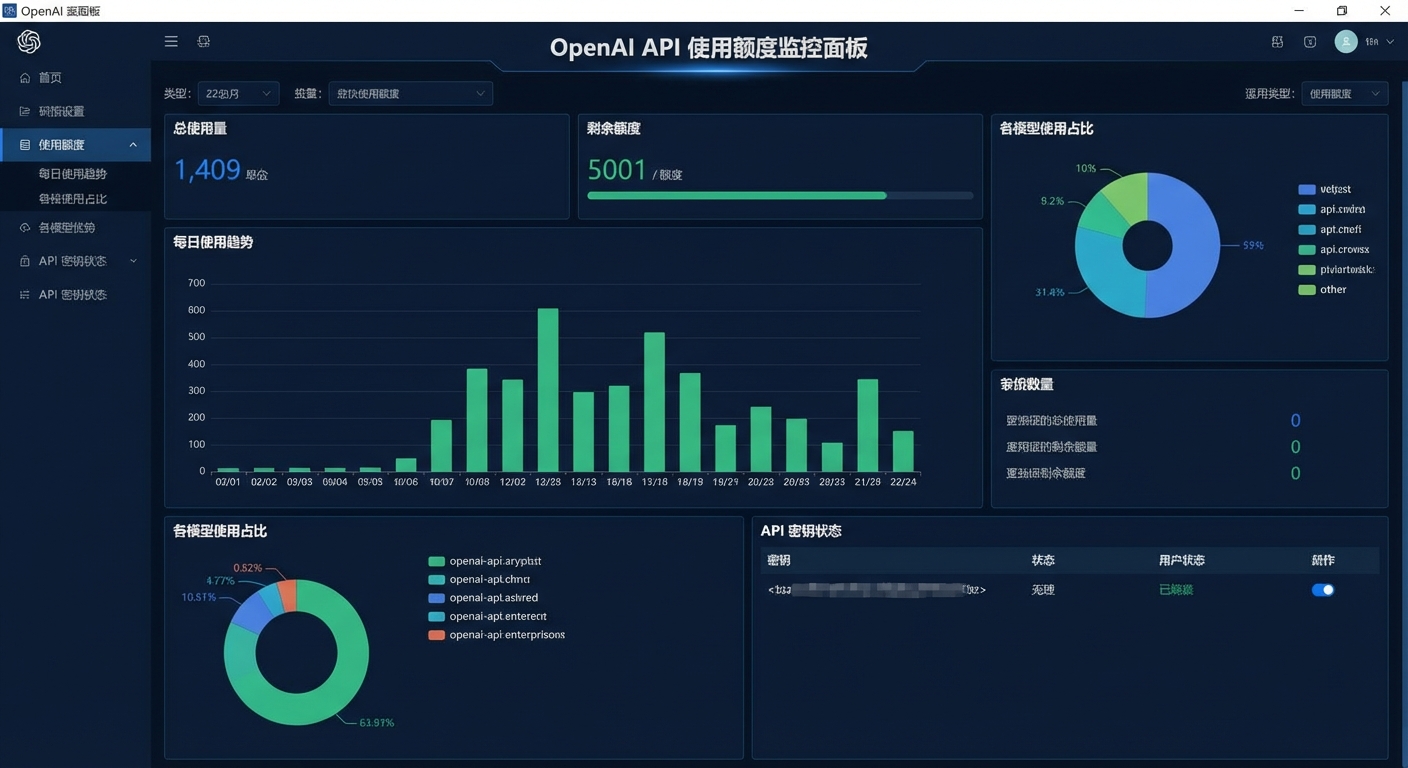Select the 使用额度 sidebar item
1408x768 pixels.
coord(75,145)
